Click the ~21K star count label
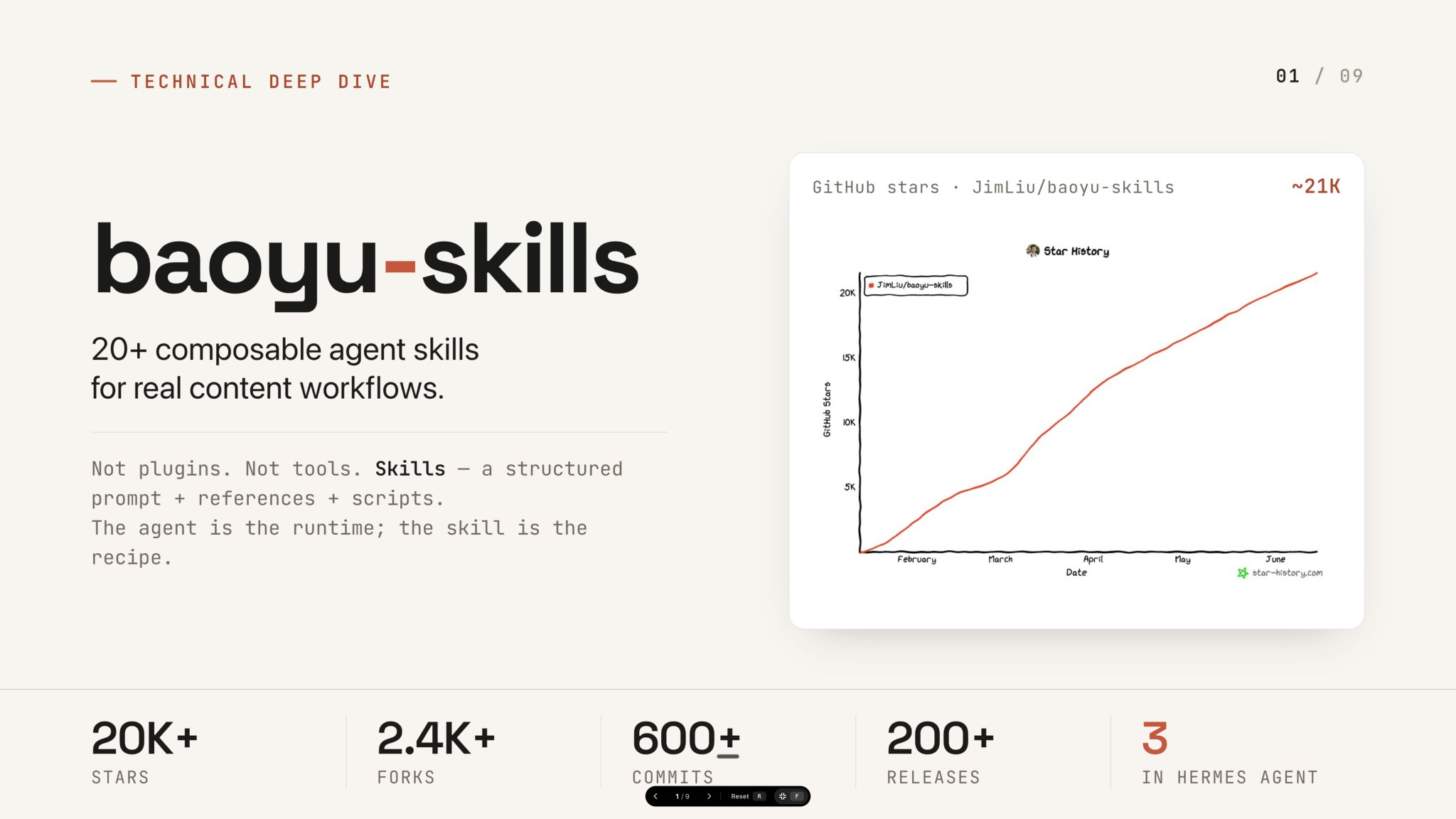 pos(1316,186)
